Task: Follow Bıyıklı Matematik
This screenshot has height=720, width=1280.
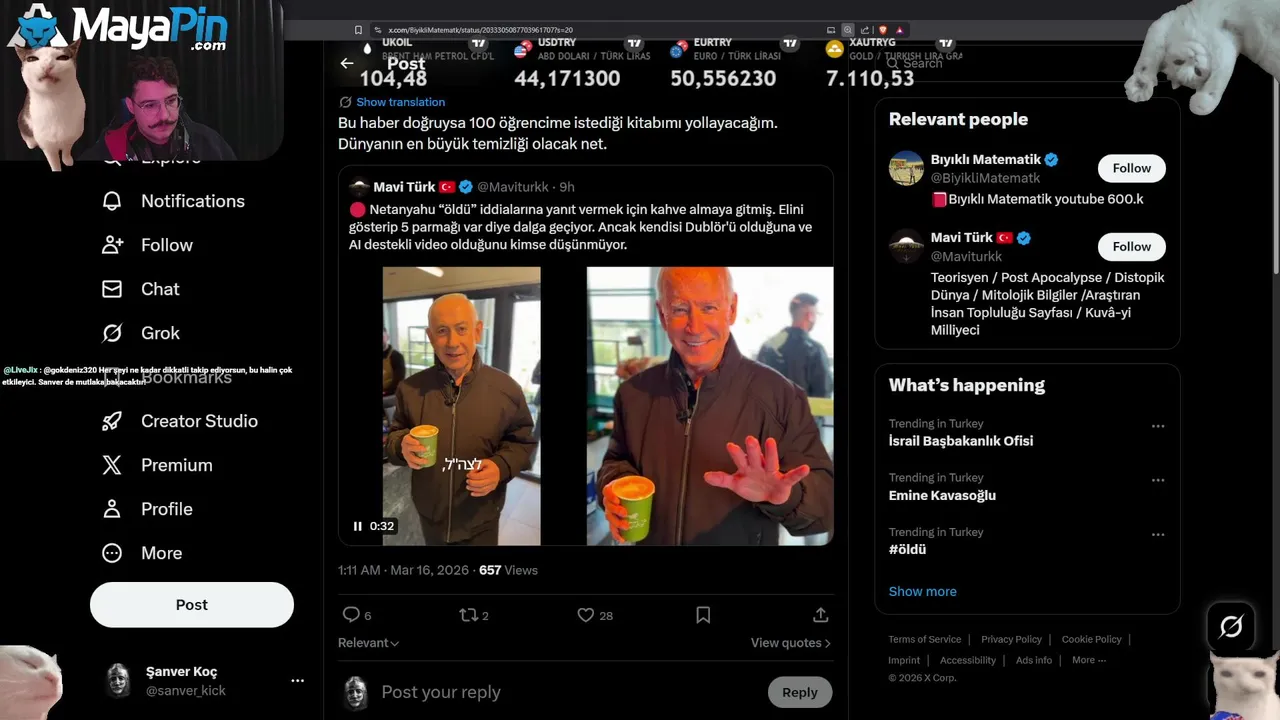Action: (x=1132, y=168)
